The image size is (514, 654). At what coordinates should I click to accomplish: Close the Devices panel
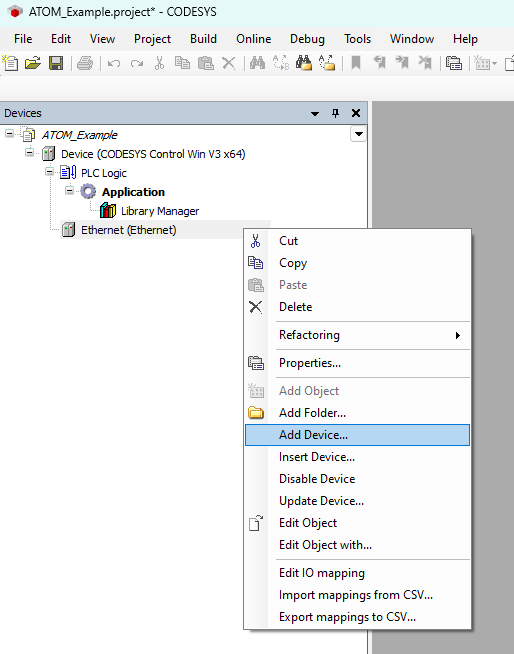pos(356,113)
